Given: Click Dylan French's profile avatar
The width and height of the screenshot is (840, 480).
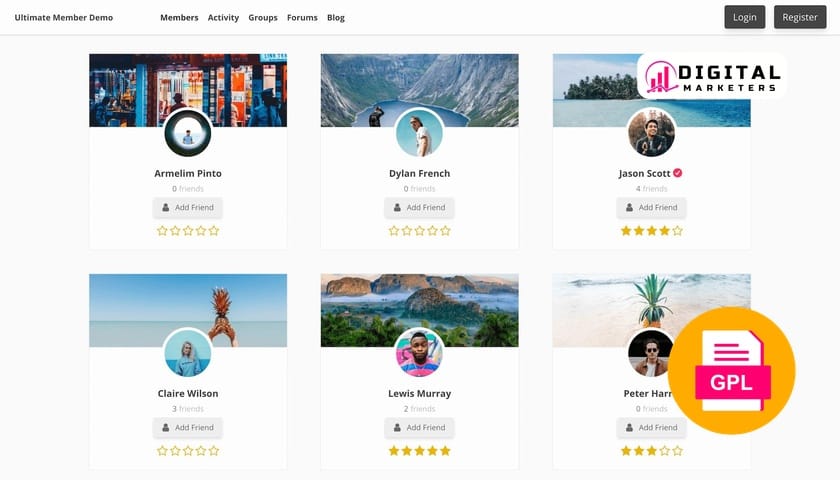Looking at the screenshot, I should pyautogui.click(x=419, y=133).
